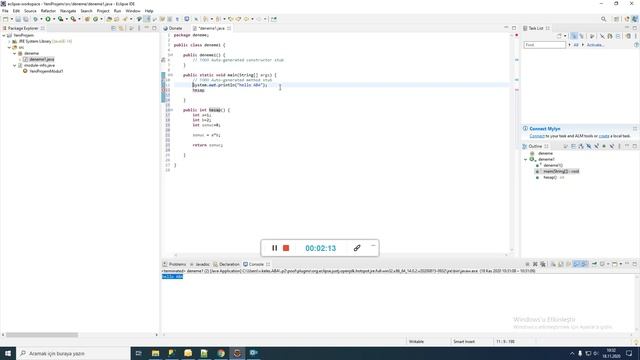Click the deneme1.java editor tab
This screenshot has width=640, height=360.
point(212,28)
